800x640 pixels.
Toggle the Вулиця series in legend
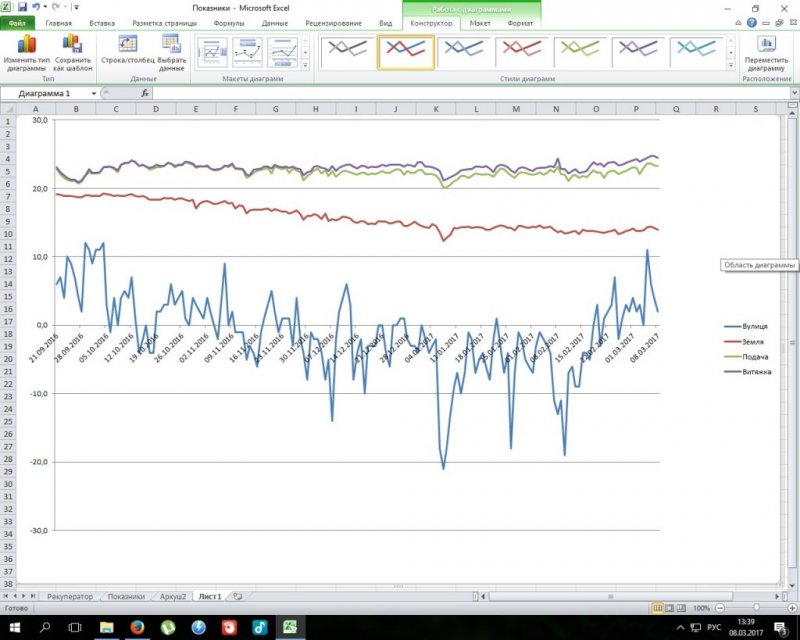click(x=755, y=327)
